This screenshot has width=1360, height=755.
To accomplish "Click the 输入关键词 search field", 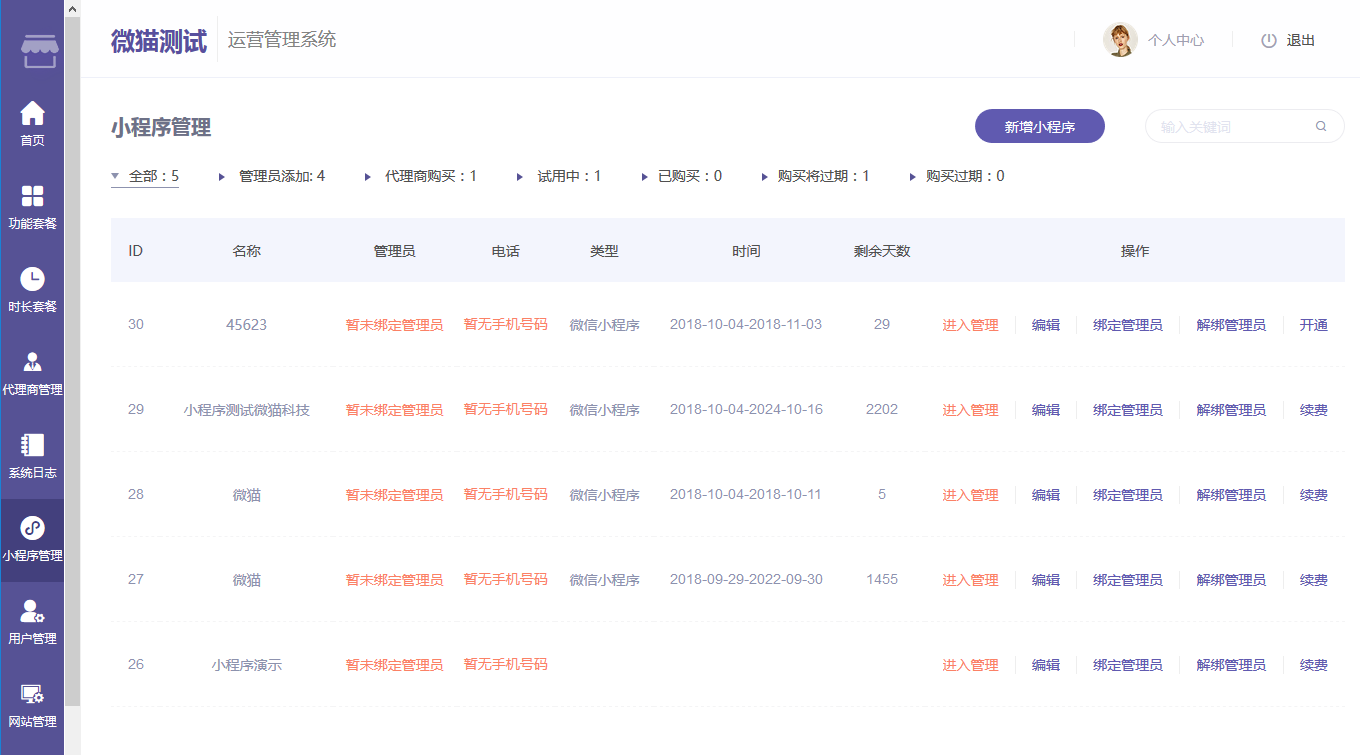I will [x=1230, y=127].
